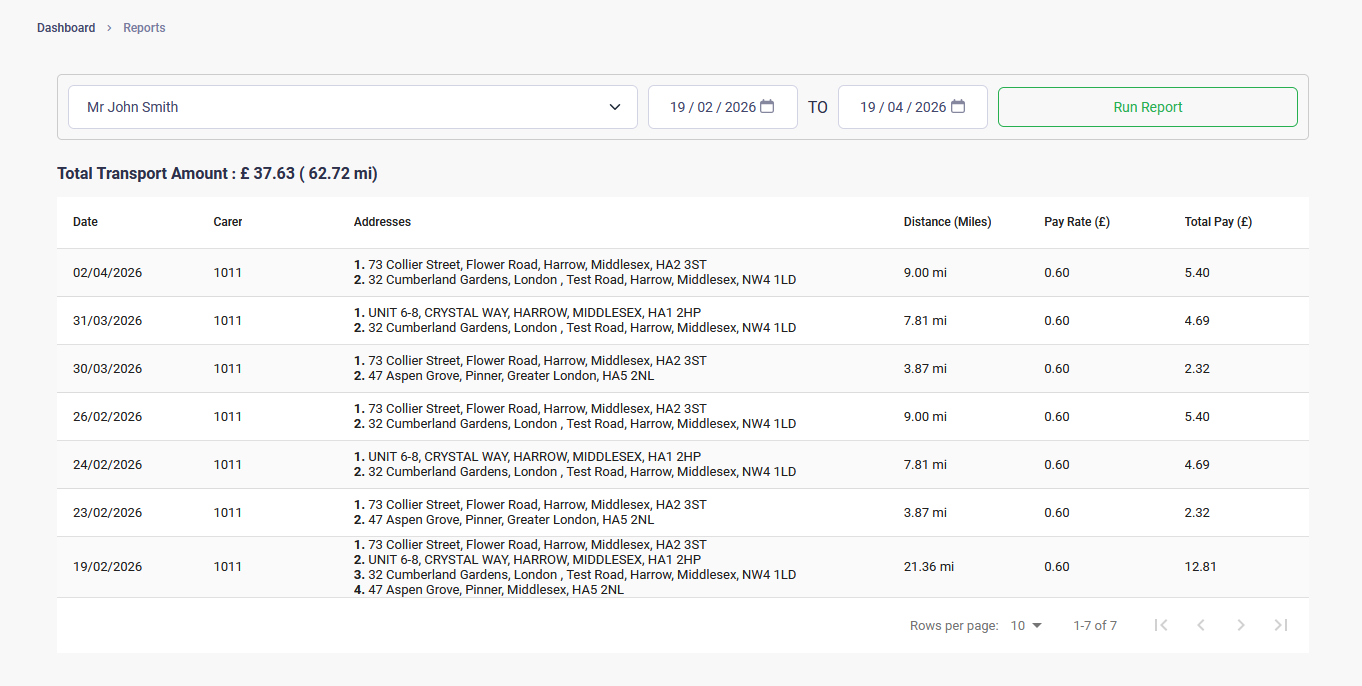Jump to the last page of results

(x=1280, y=624)
